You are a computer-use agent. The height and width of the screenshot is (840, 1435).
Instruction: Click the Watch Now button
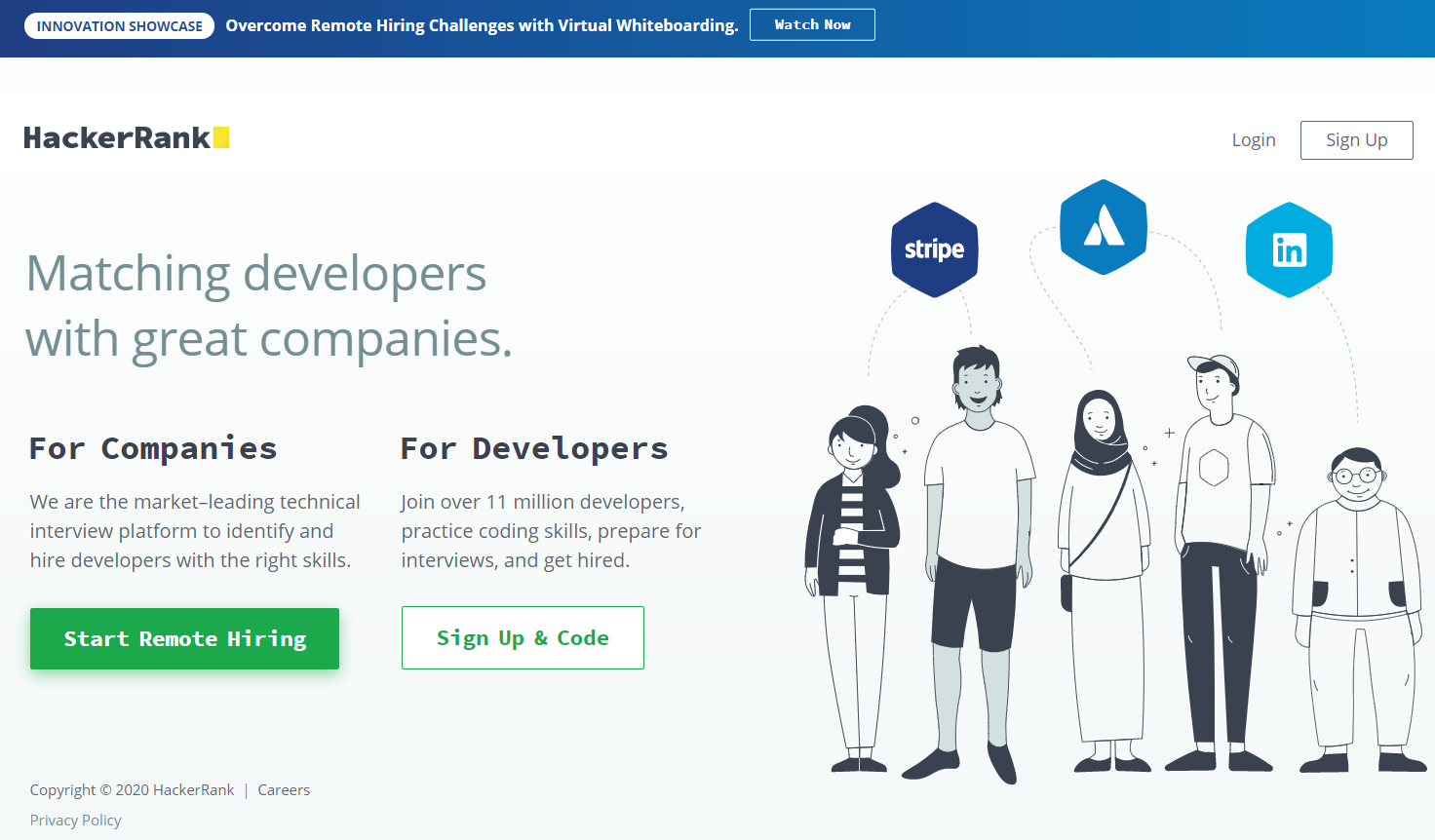[812, 24]
